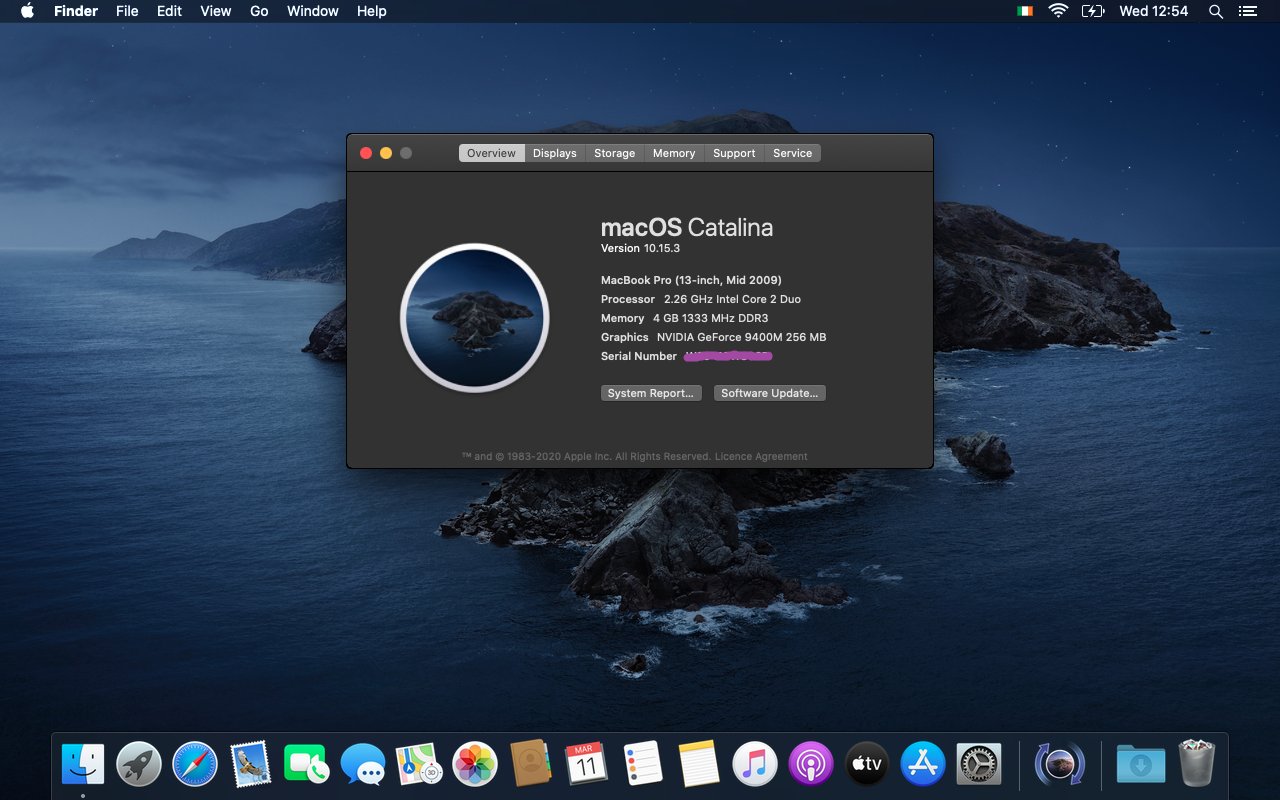Click Irish flag input source icon
The image size is (1280, 800).
pyautogui.click(x=1025, y=11)
